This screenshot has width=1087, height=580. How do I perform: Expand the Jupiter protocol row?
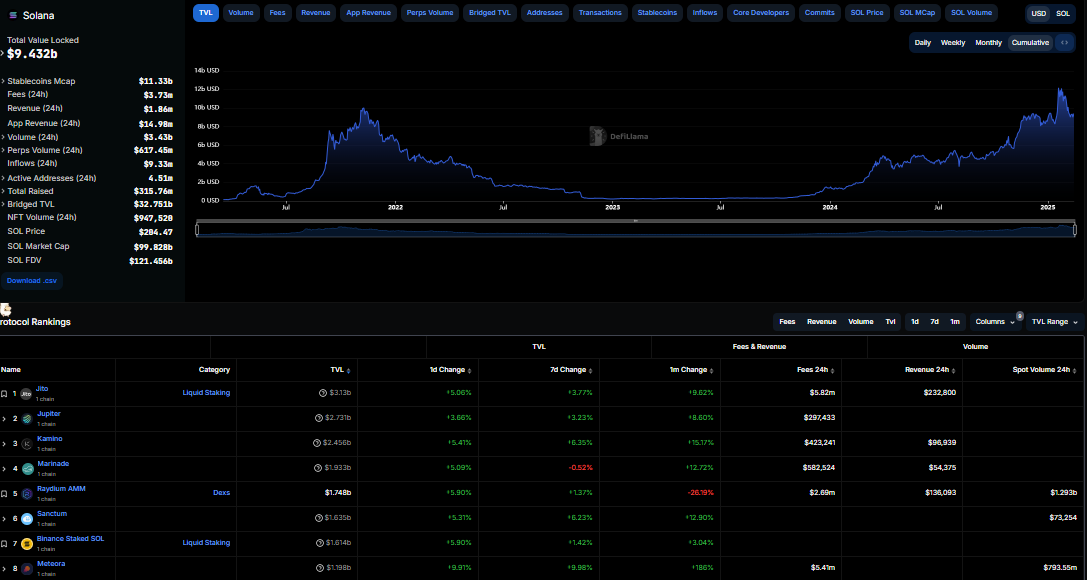[x=4, y=419]
